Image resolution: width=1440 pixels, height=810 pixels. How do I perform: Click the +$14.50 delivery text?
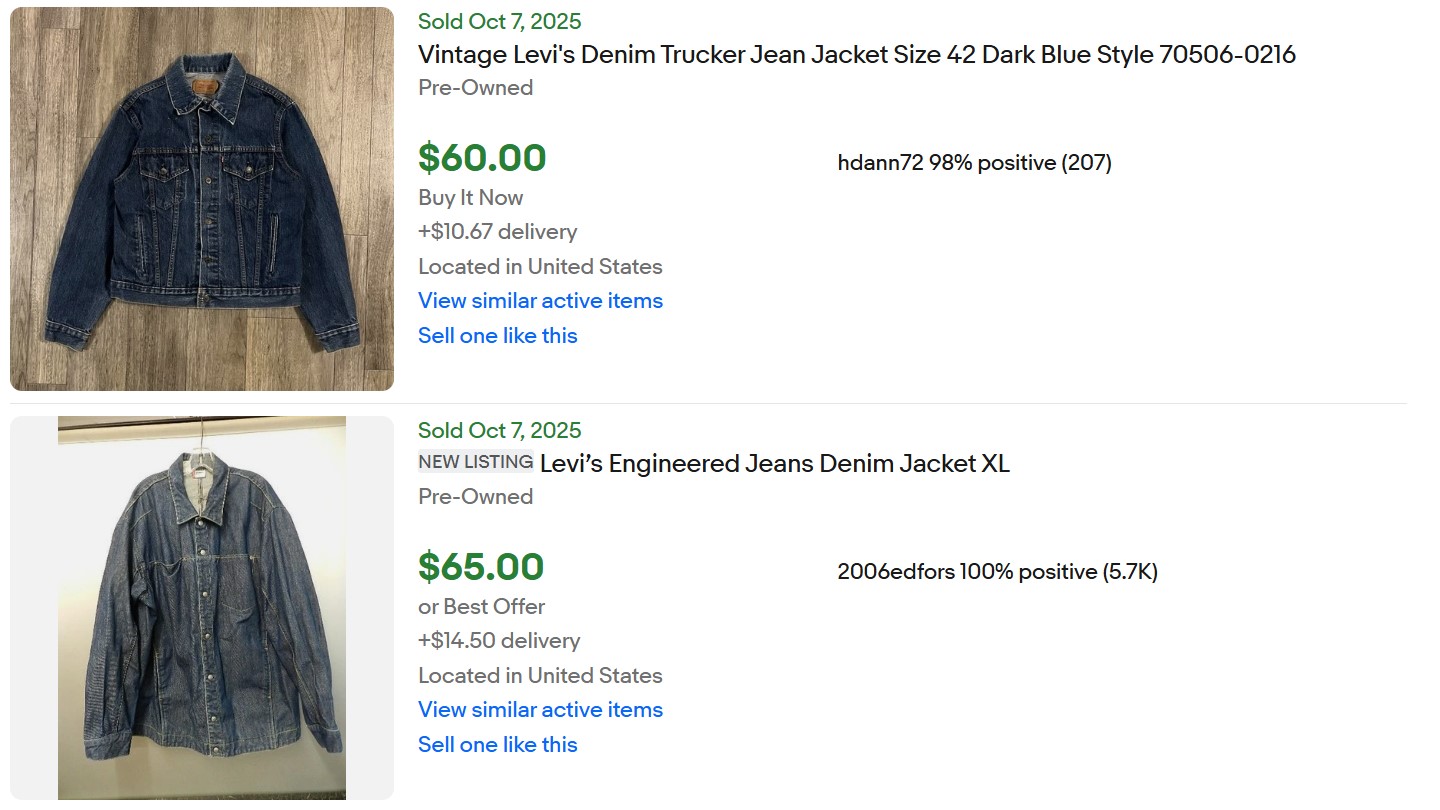tap(498, 640)
